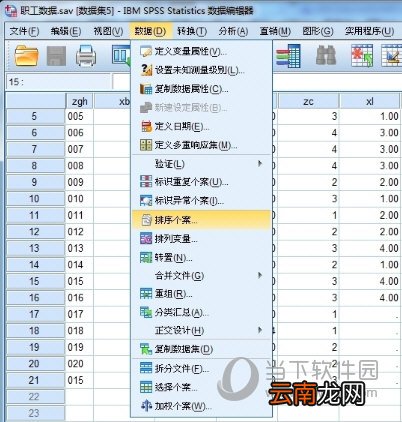
Task: Open the 分析(A) menu
Action: pyautogui.click(x=233, y=31)
